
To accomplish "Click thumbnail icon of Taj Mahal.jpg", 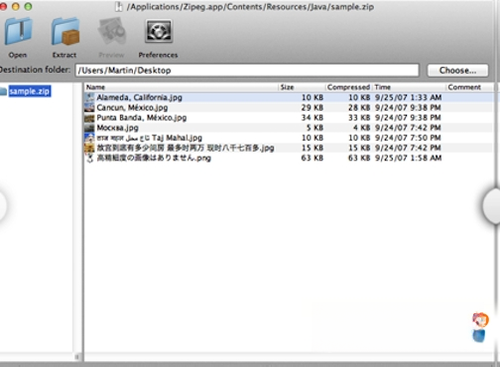I will click(x=89, y=138).
